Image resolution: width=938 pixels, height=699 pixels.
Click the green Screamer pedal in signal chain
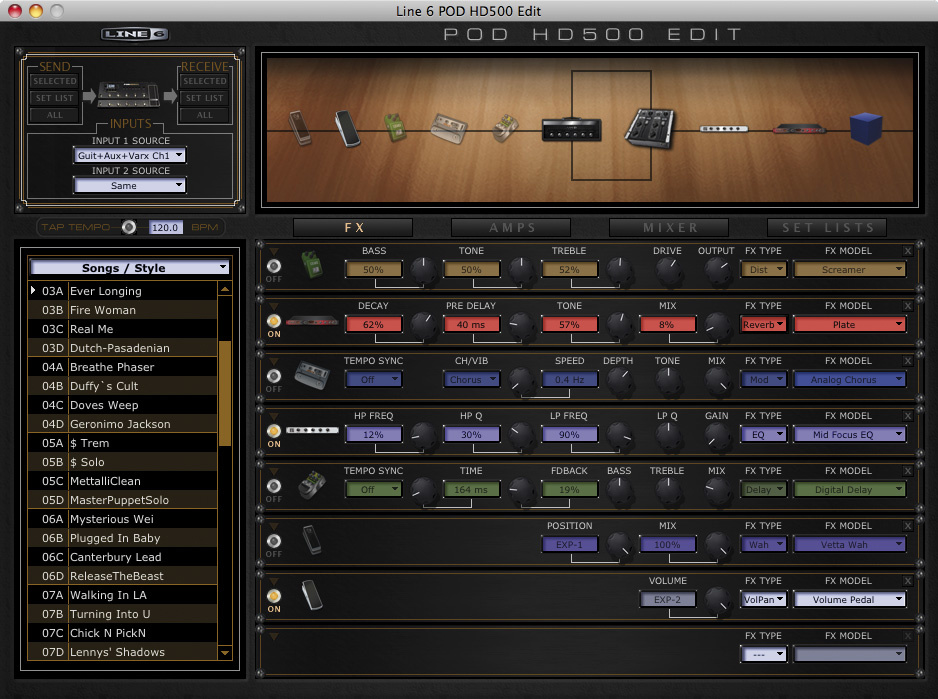tap(394, 127)
